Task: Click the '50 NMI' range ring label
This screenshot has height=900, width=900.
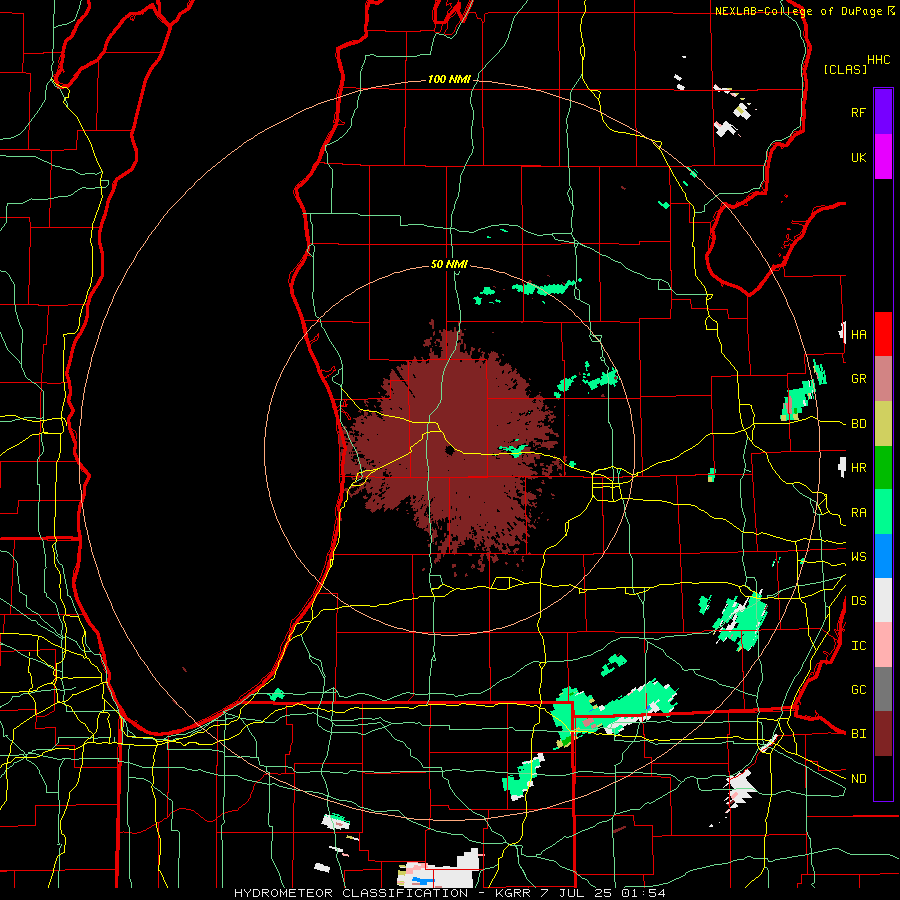Action: 449,264
